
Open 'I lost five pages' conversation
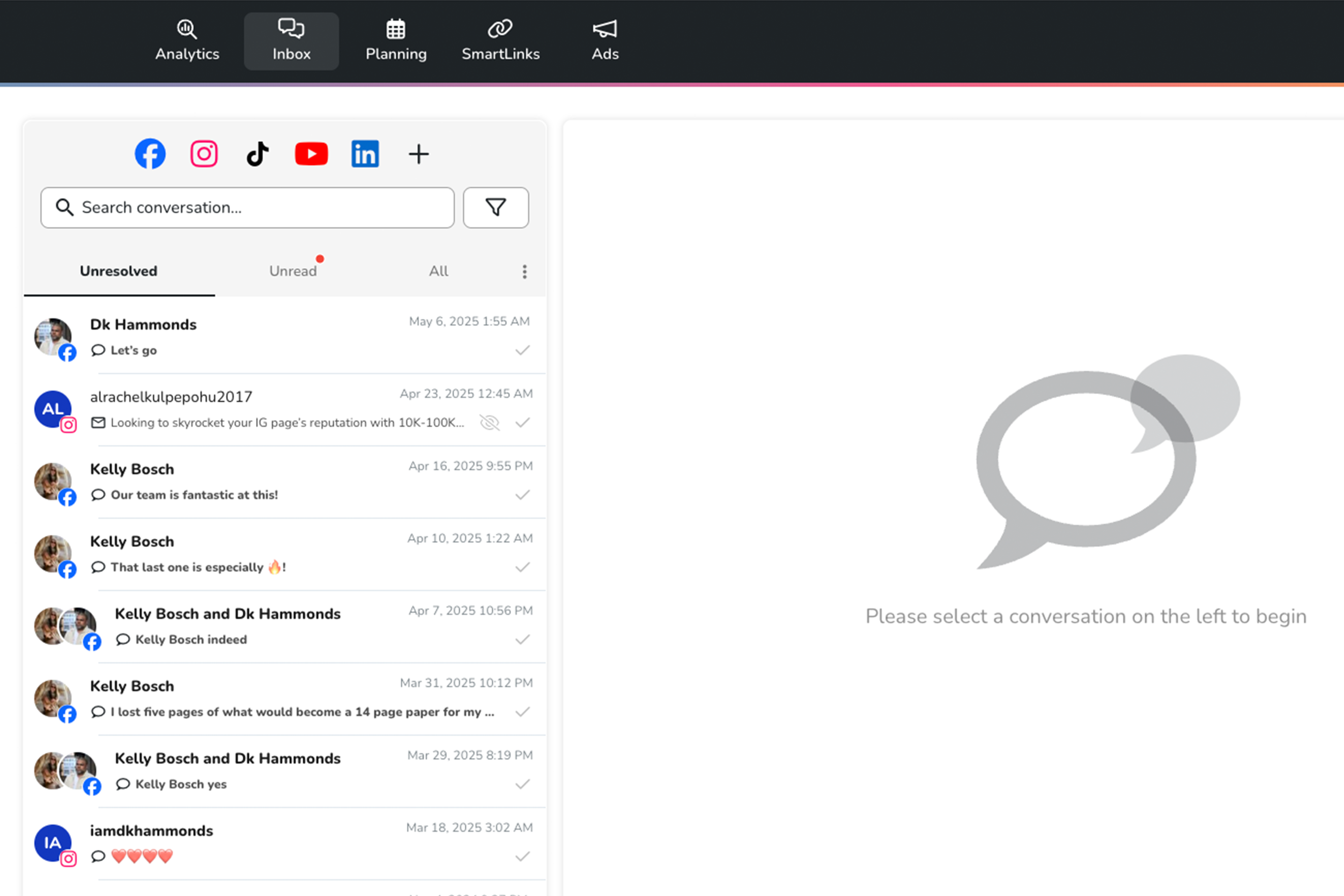tap(285, 699)
